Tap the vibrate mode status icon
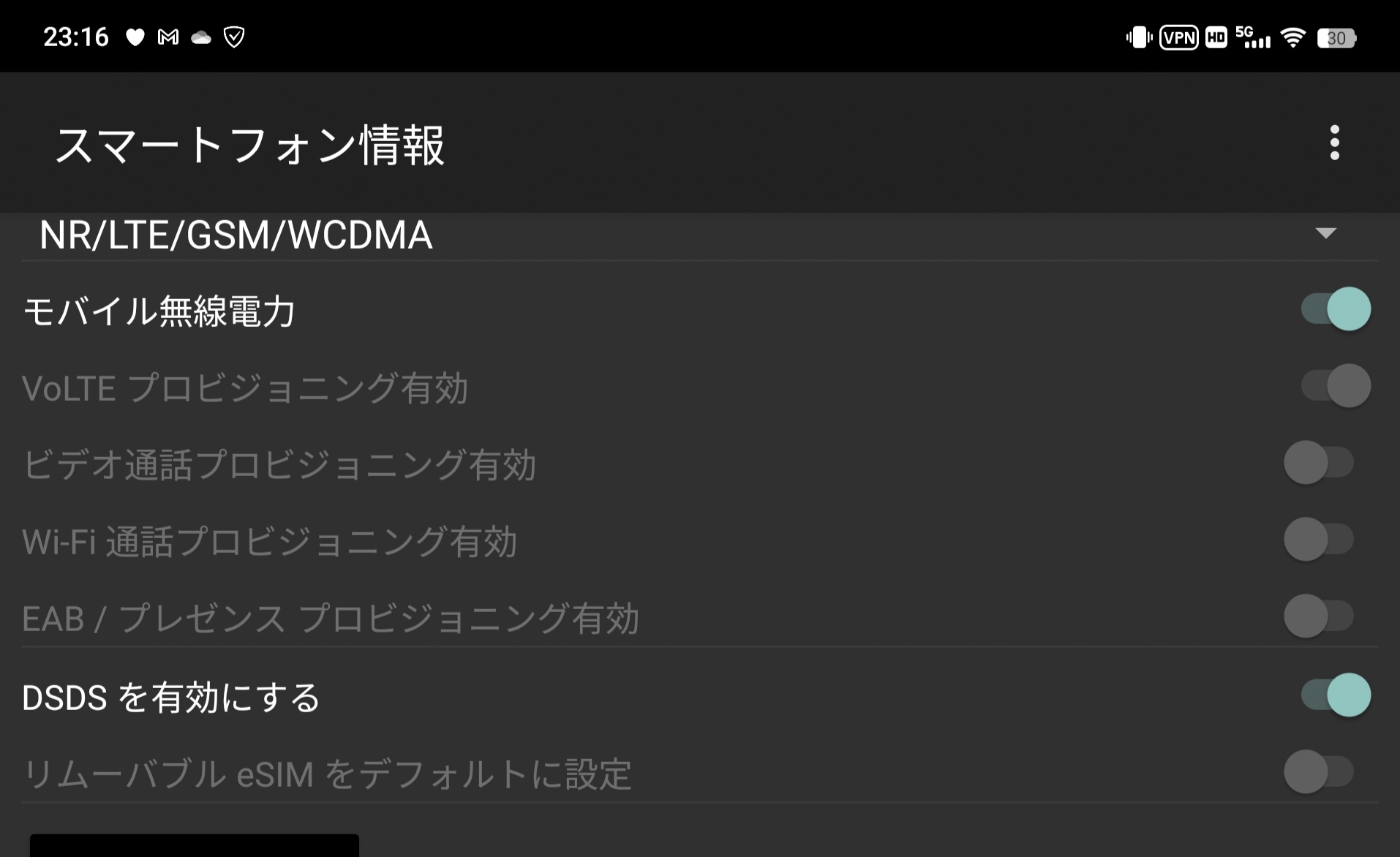Screen dimensions: 1400x857 tap(1139, 37)
